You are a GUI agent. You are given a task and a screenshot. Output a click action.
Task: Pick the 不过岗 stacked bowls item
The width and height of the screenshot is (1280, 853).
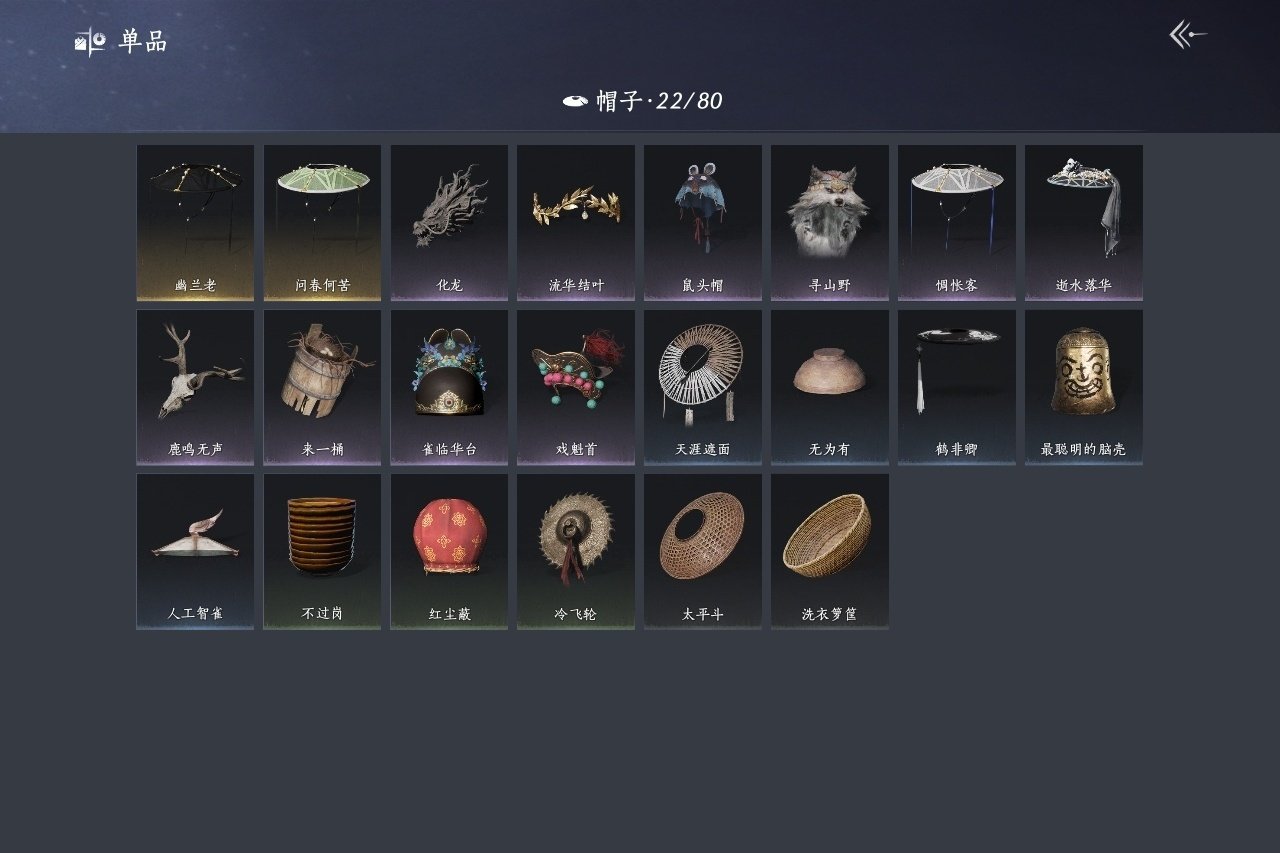[322, 551]
